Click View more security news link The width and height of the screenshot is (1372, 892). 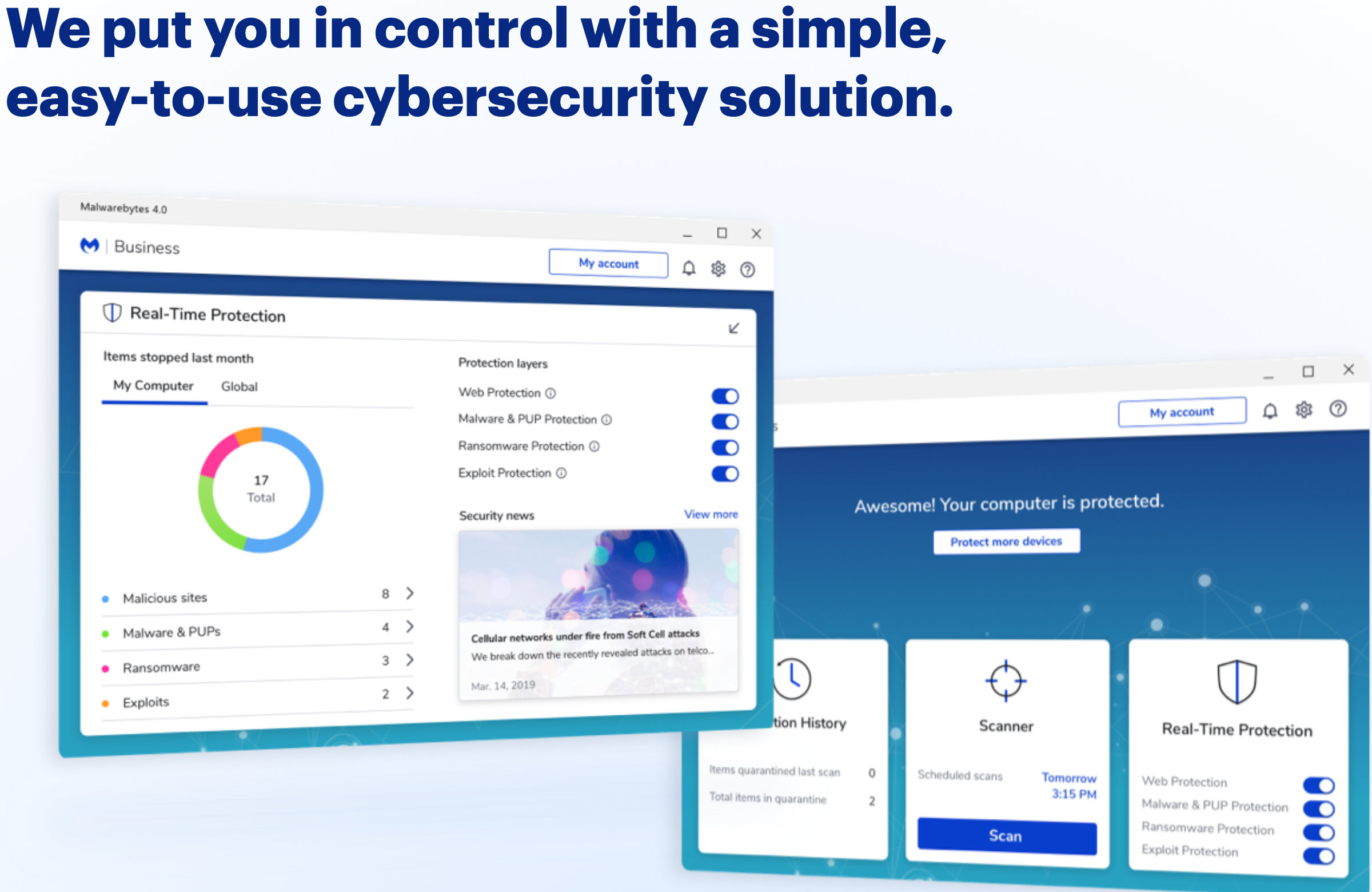[x=711, y=514]
